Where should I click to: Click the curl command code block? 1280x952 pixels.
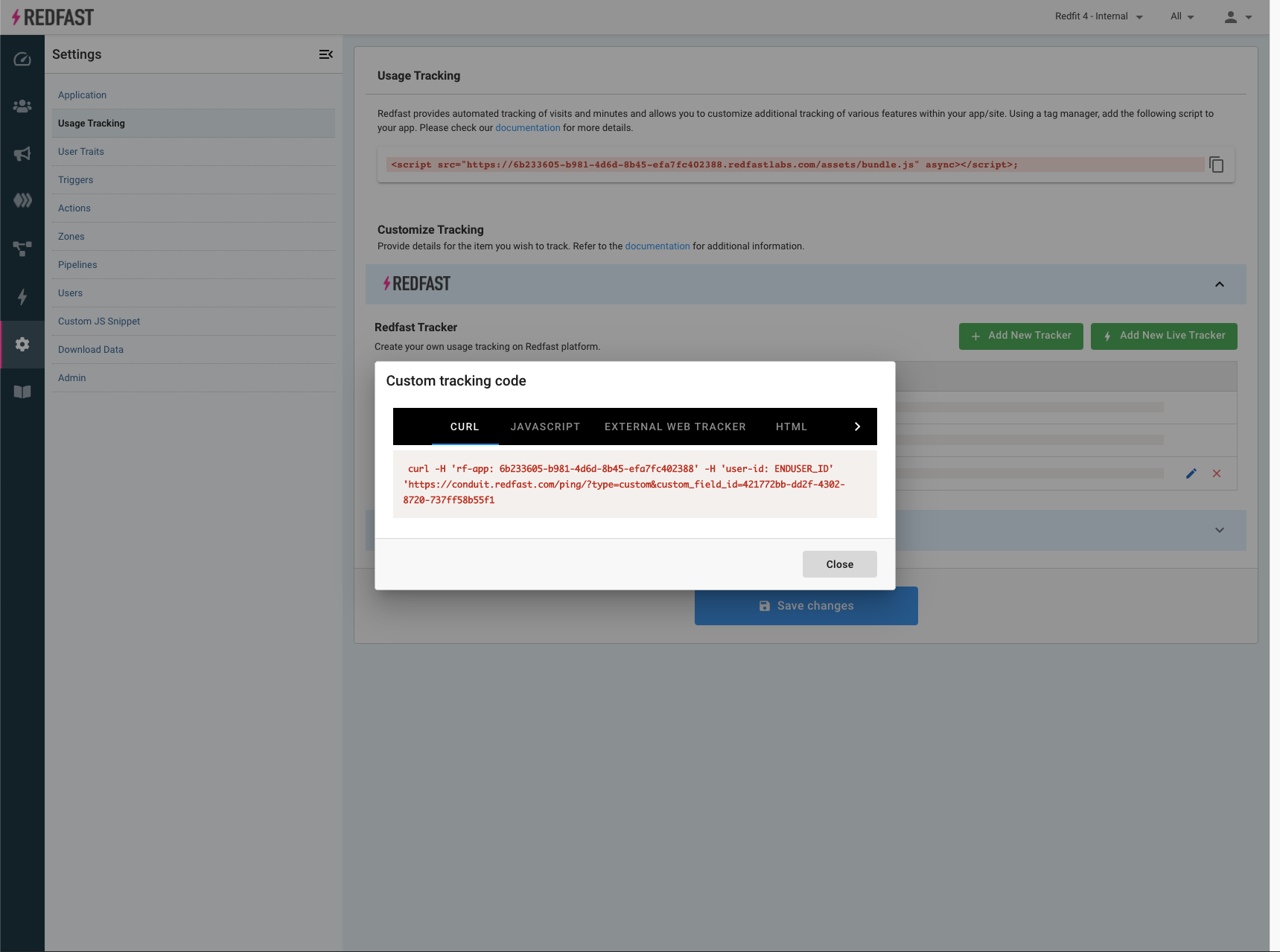point(634,484)
